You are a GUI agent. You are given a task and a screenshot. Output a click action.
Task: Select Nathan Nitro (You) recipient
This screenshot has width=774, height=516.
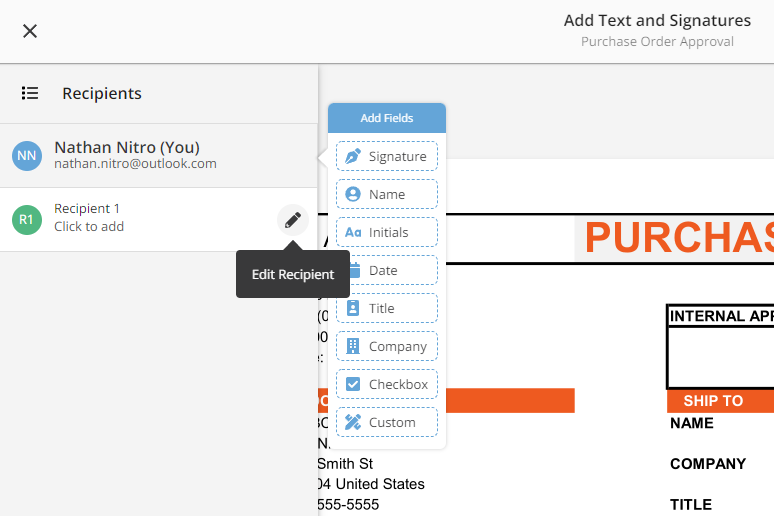click(x=135, y=155)
